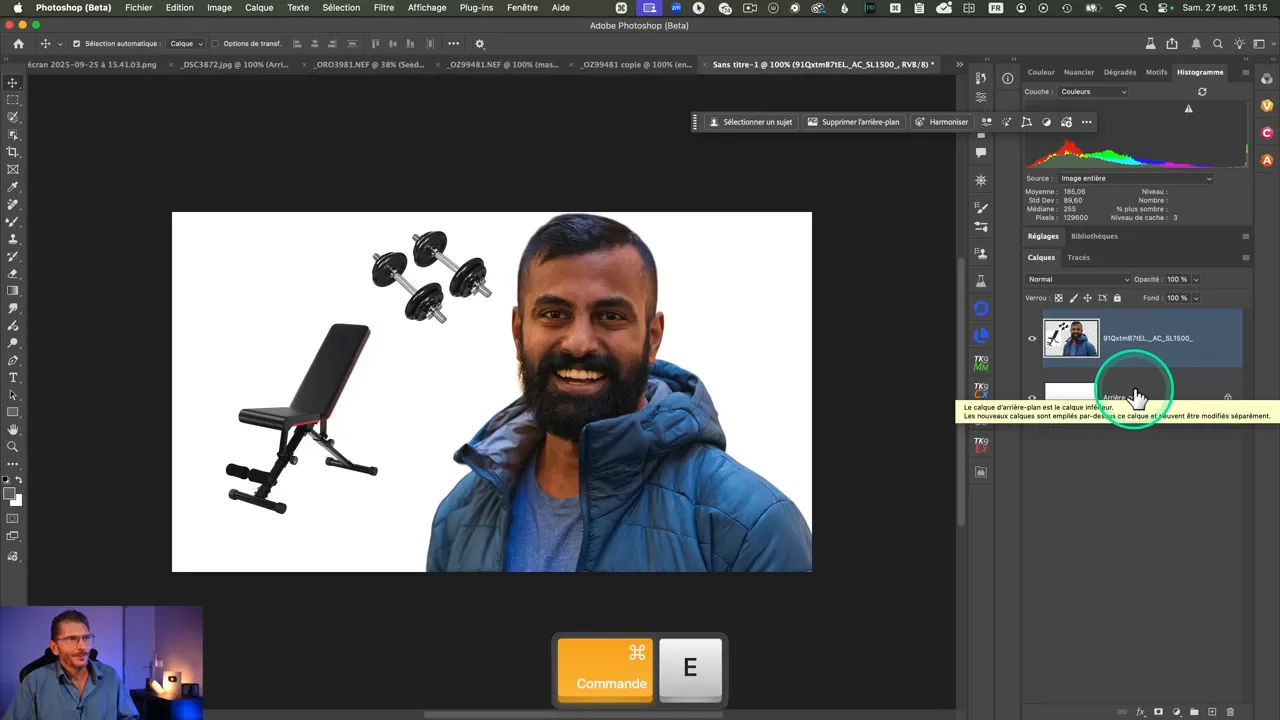Viewport: 1280px width, 720px height.
Task: Enable the Options de transf. checkbox
Action: (x=215, y=44)
